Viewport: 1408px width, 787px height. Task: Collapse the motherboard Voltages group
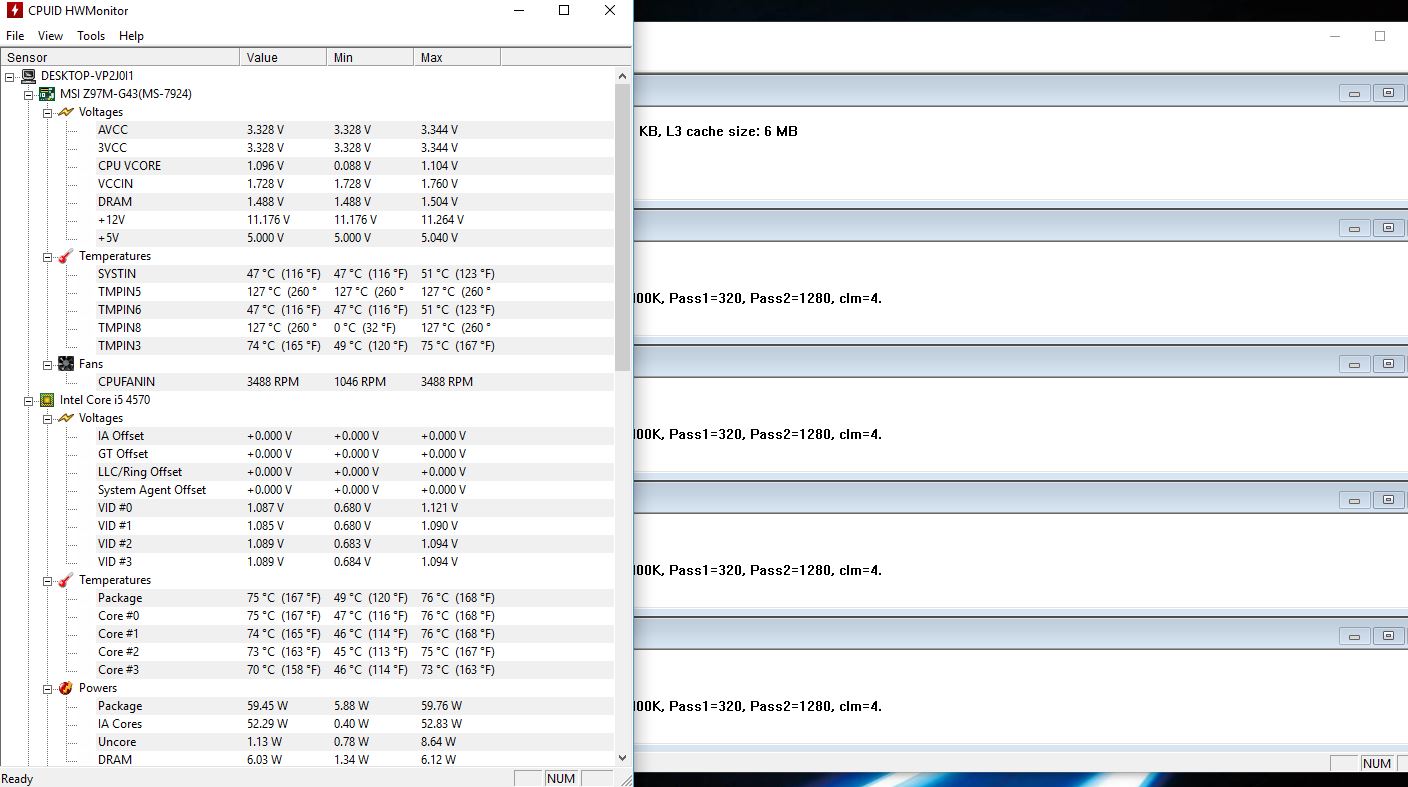pos(48,112)
